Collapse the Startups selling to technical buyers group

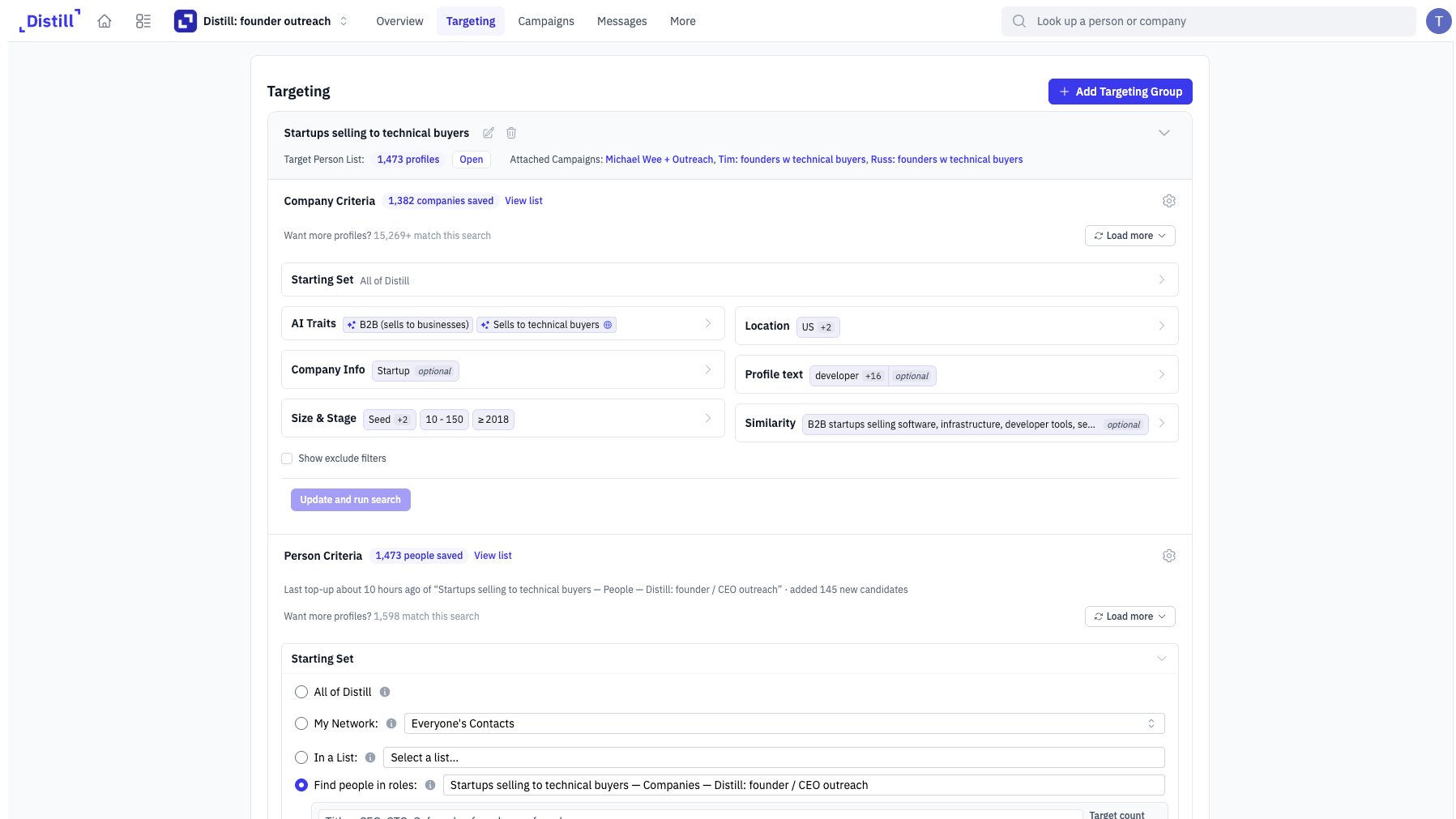tap(1164, 133)
